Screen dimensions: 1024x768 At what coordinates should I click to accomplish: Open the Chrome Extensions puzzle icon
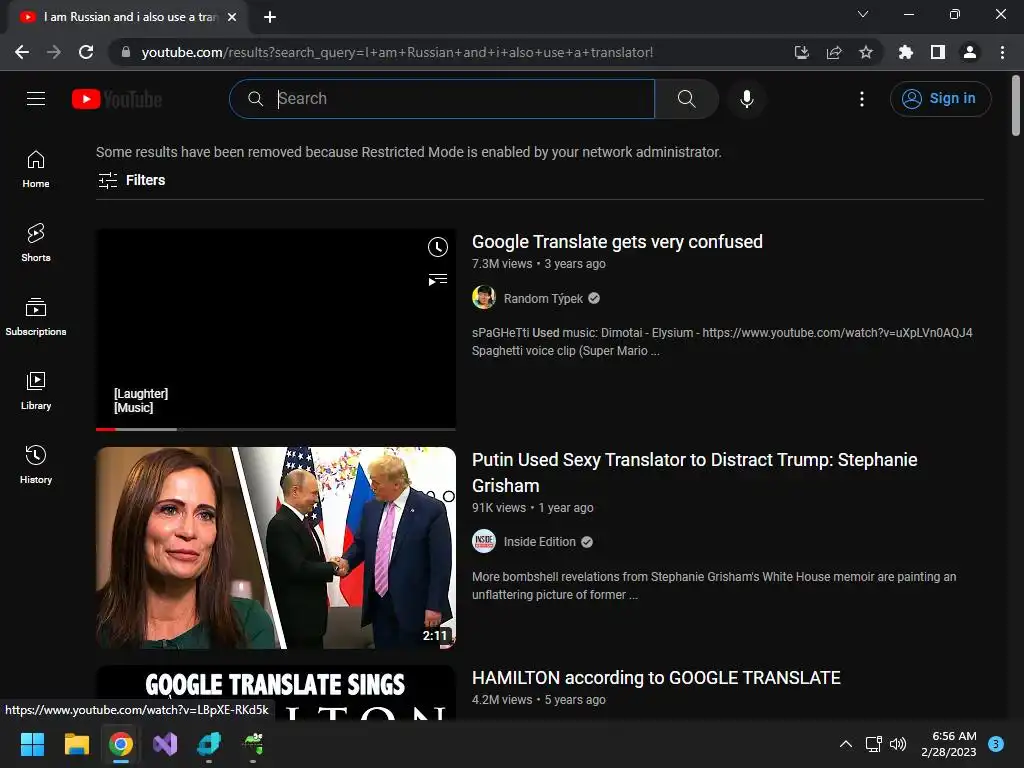[906, 52]
